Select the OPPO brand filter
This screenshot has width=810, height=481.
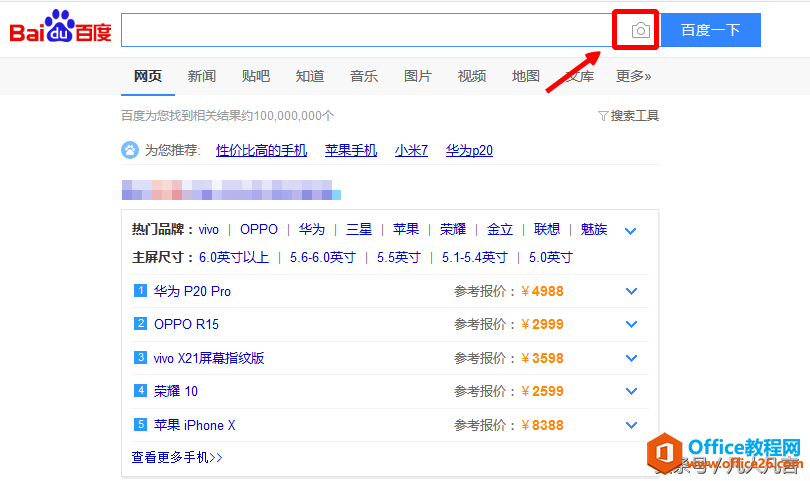pos(259,229)
